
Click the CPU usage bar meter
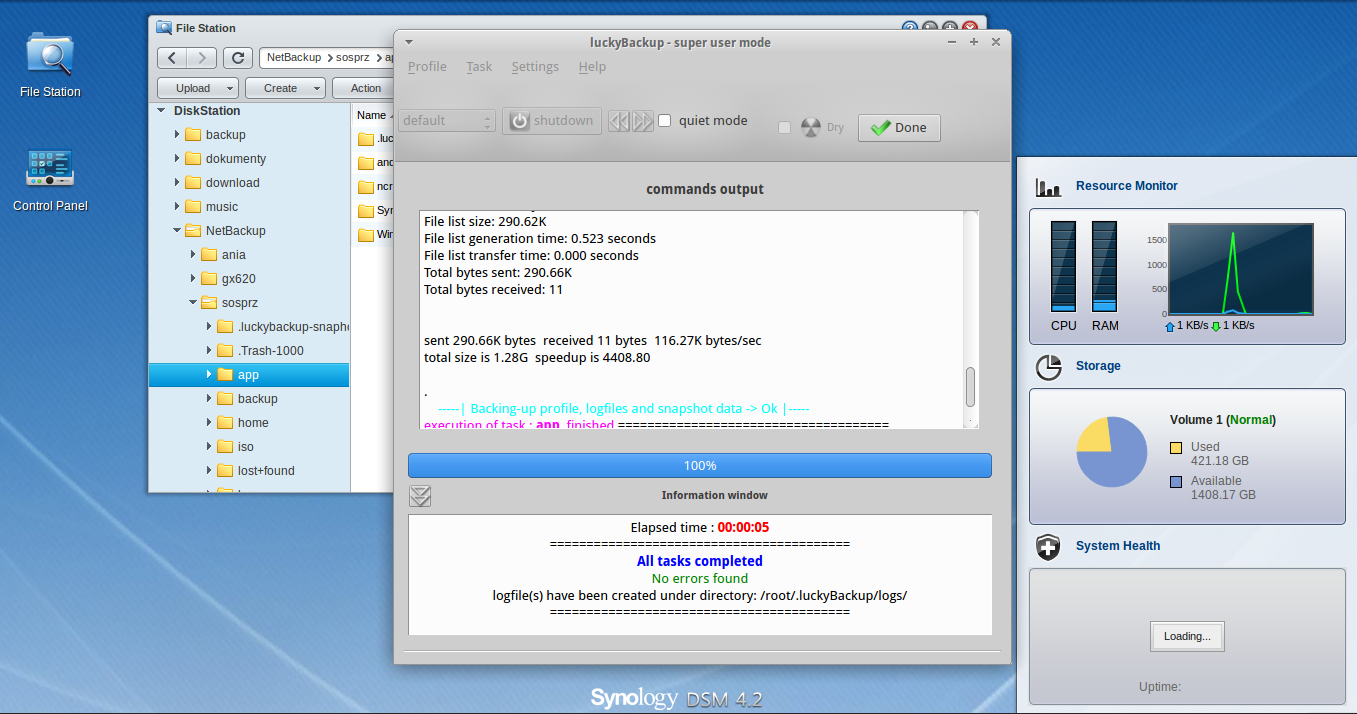click(1064, 267)
